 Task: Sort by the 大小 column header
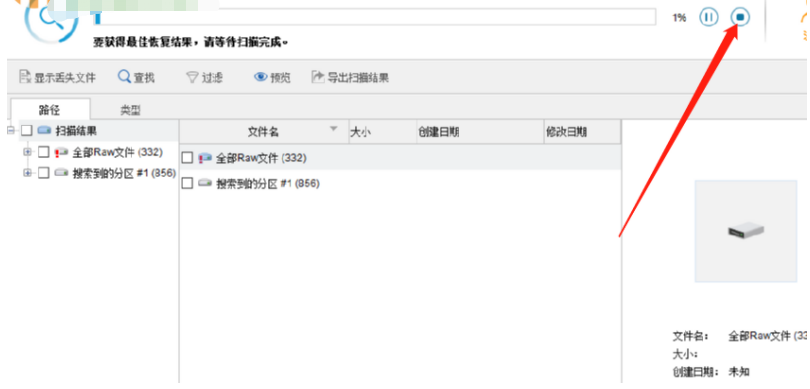383,132
